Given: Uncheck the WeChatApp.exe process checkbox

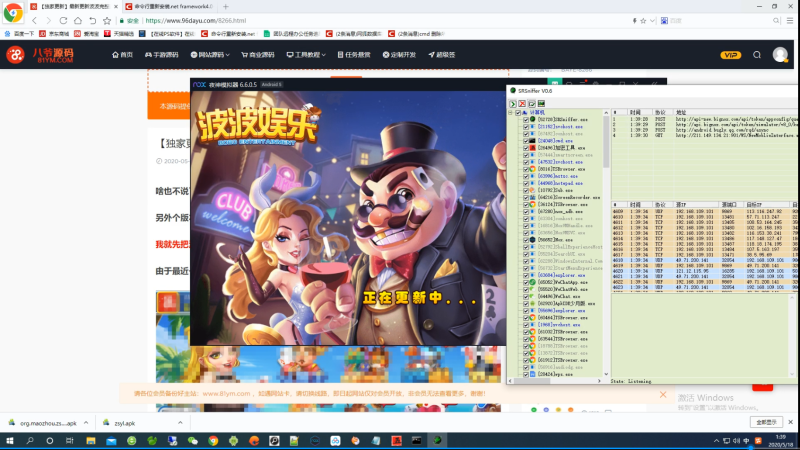Looking at the screenshot, I should coord(526,282).
